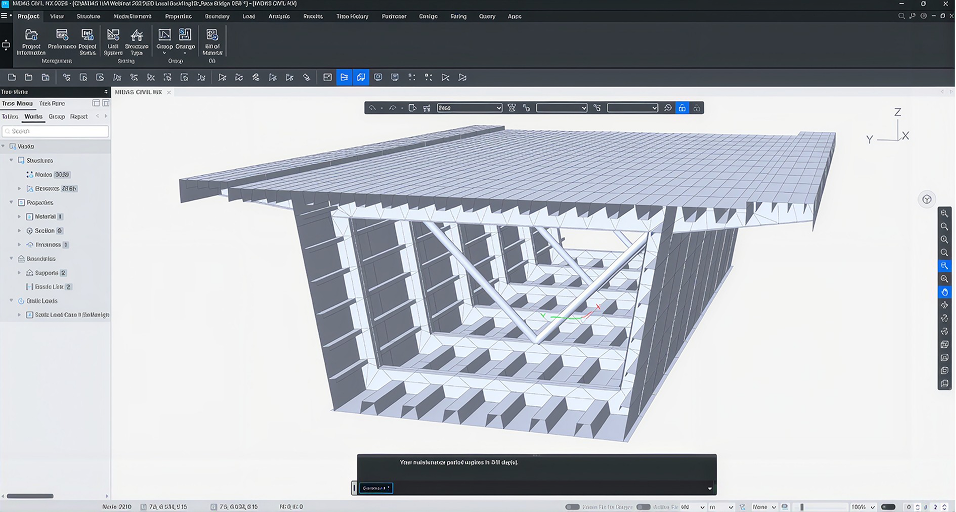The height and width of the screenshot is (512, 956).
Task: Click the redo arrow in the view toolbar
Action: point(393,108)
